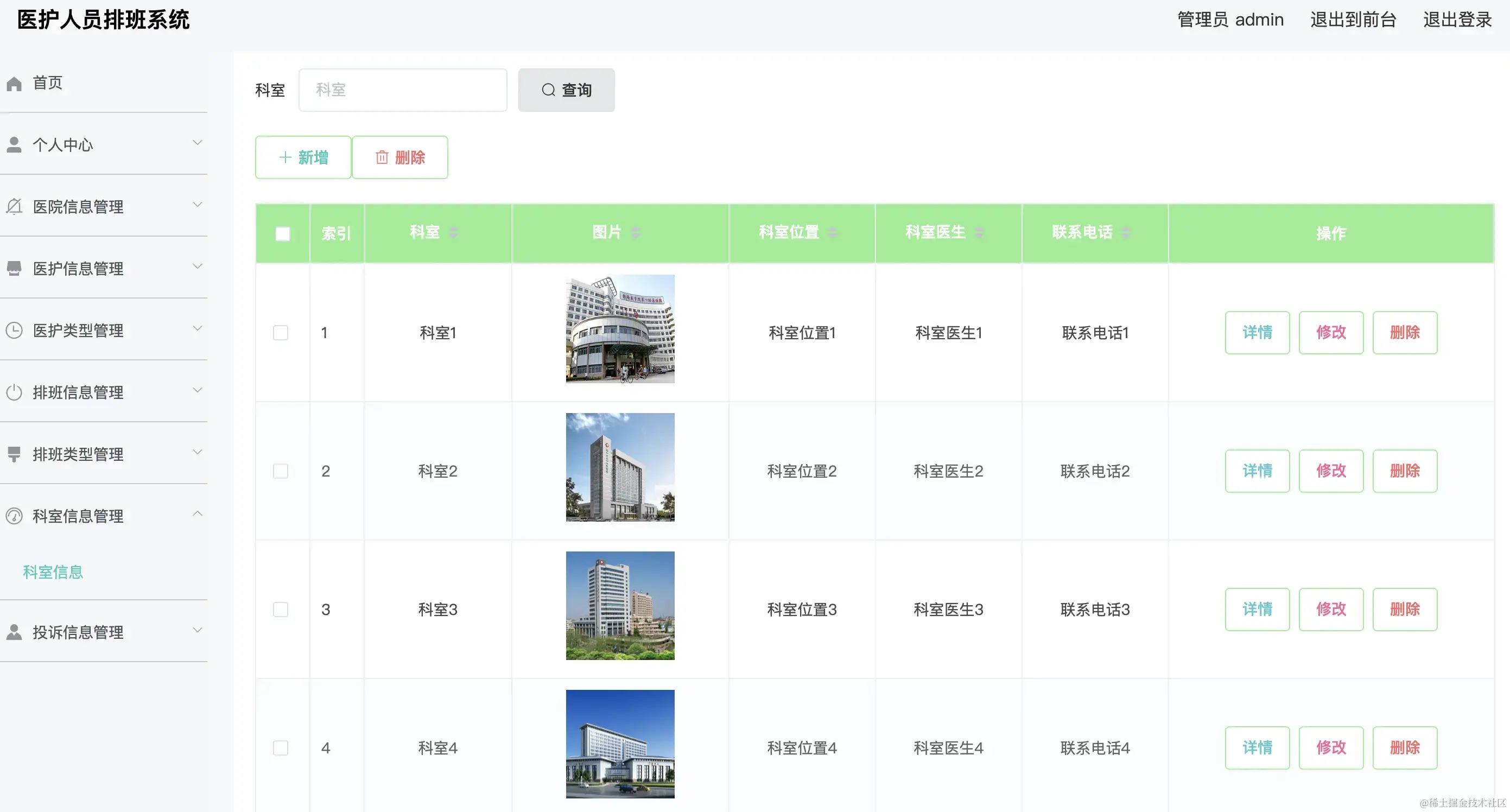Viewport: 1510px width, 812px height.
Task: Click the plus icon on the 新增 button
Action: coord(285,157)
